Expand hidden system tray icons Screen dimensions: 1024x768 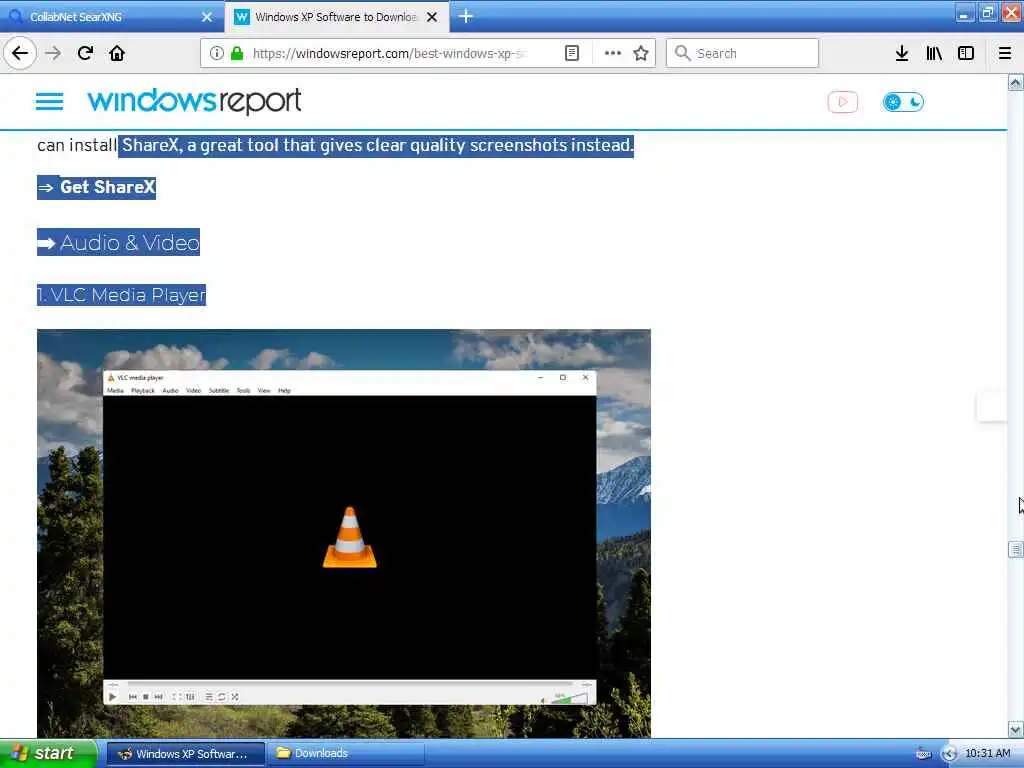pyautogui.click(x=949, y=754)
